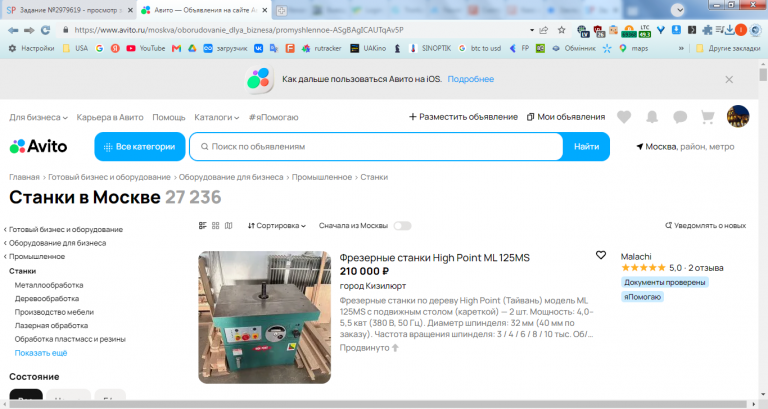
Task: Go back to 'Оборудование для бизнеса' in sidebar
Action: tap(57, 243)
